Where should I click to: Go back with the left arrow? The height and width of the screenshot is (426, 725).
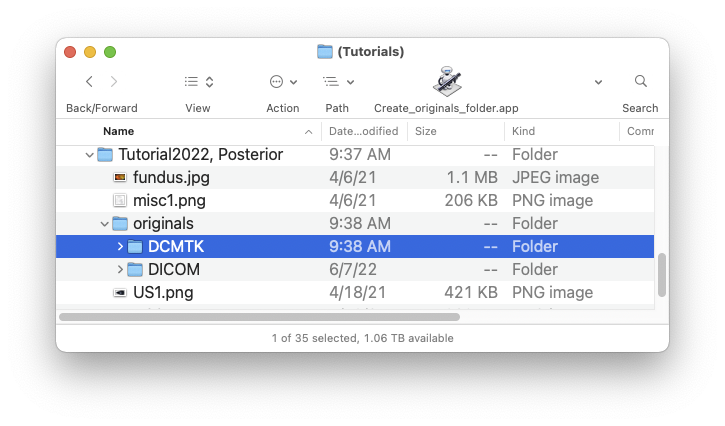90,82
